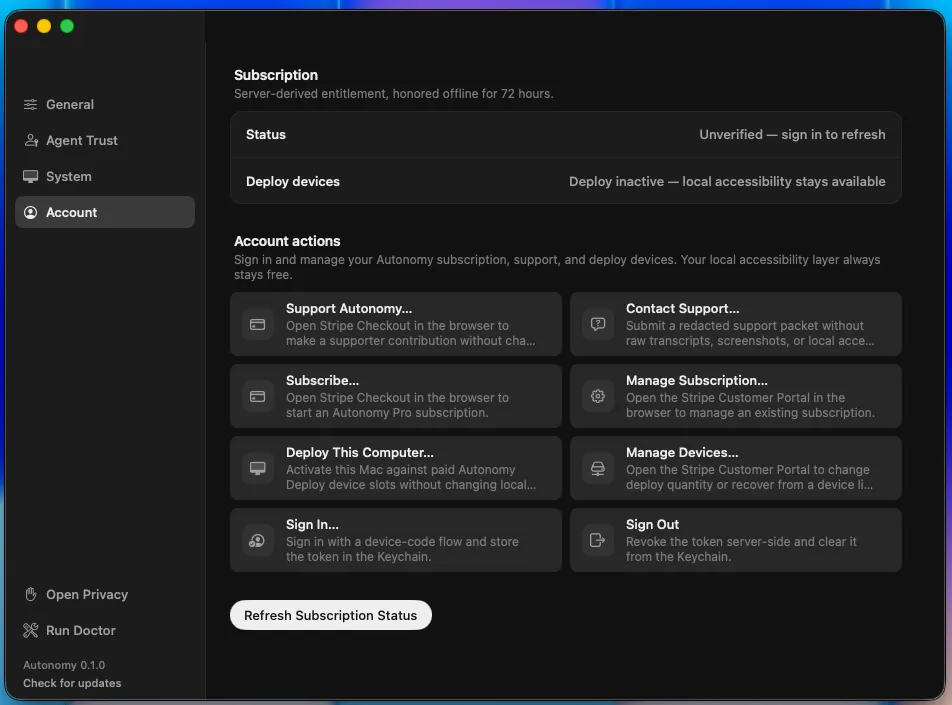The height and width of the screenshot is (705, 952).
Task: Click the Support Autonomy credit card icon
Action: pyautogui.click(x=257, y=324)
